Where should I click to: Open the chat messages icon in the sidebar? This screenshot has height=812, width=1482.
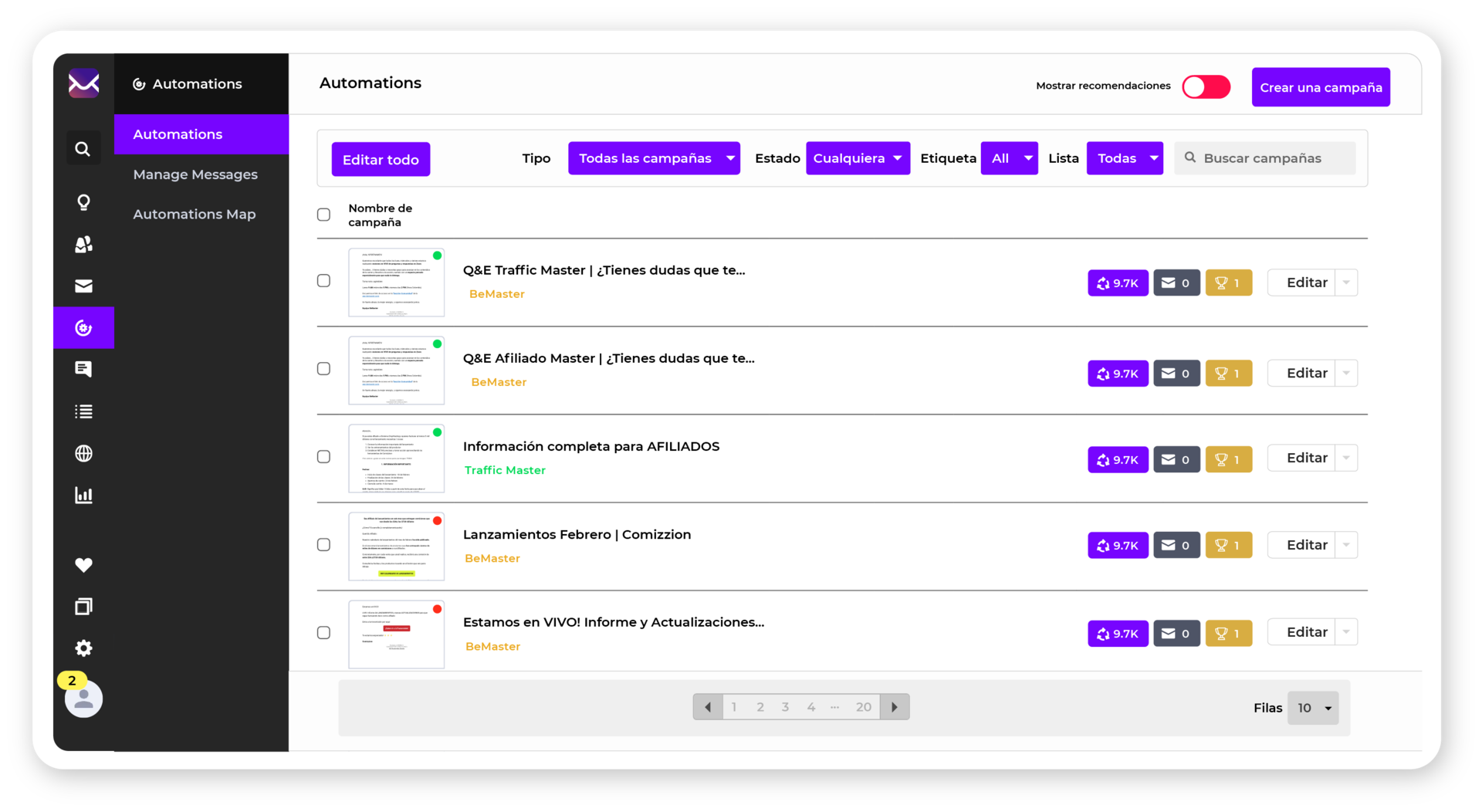[x=83, y=369]
